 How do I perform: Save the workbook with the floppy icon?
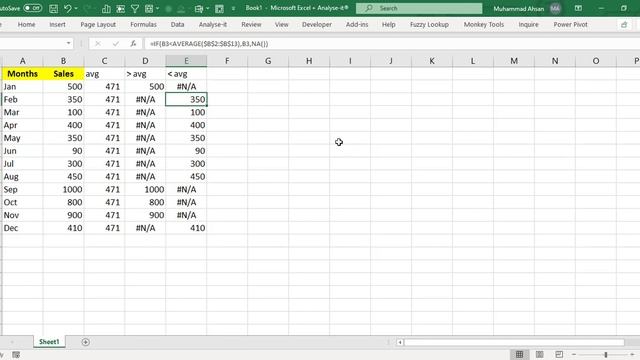[x=53, y=9]
